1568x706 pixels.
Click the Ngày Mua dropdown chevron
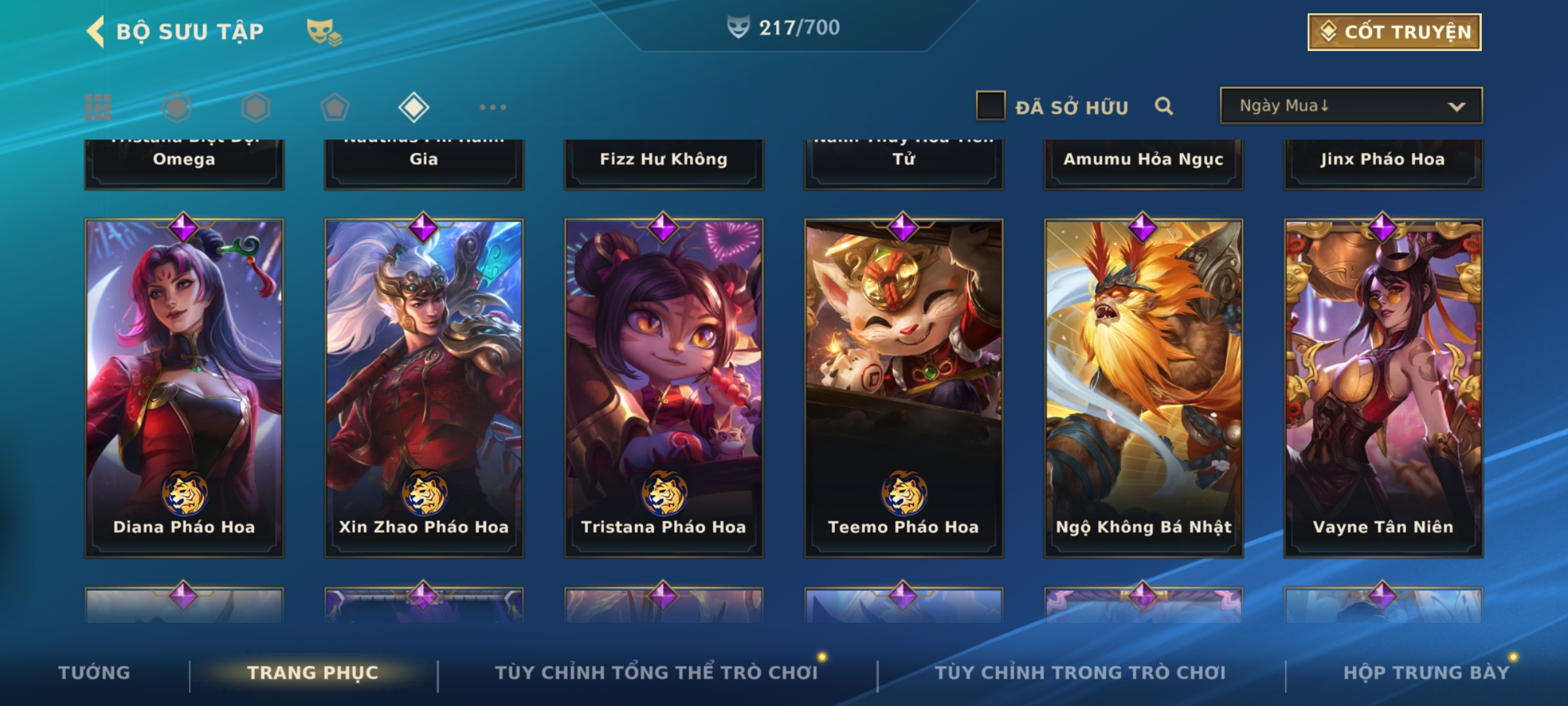(x=1456, y=107)
